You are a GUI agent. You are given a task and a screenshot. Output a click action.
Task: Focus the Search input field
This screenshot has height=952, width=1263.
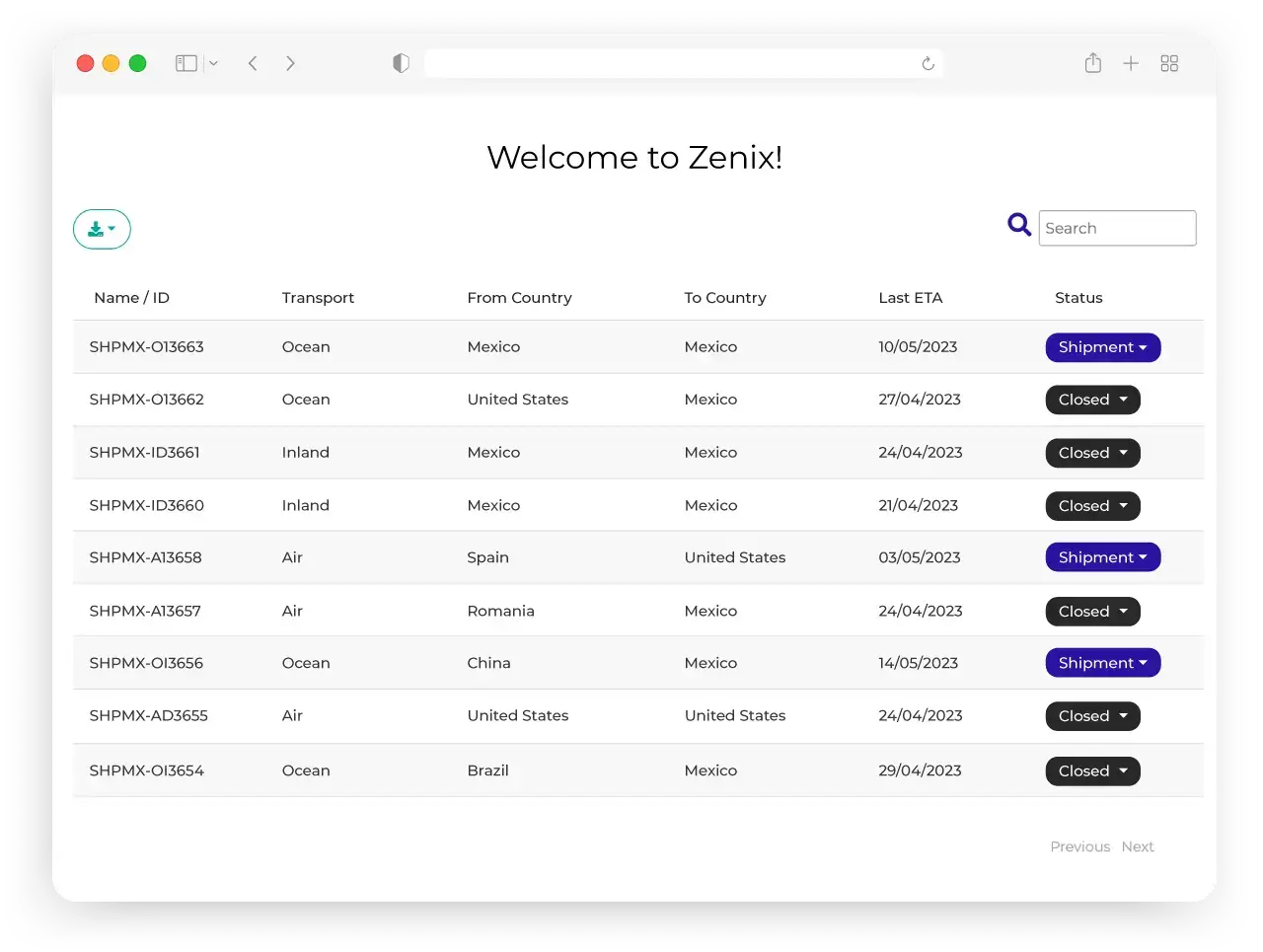[x=1117, y=228]
